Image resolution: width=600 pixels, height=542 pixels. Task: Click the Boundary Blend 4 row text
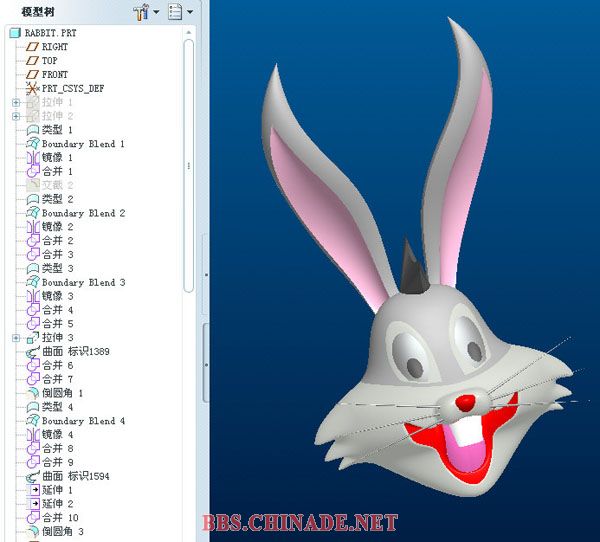coord(83,421)
